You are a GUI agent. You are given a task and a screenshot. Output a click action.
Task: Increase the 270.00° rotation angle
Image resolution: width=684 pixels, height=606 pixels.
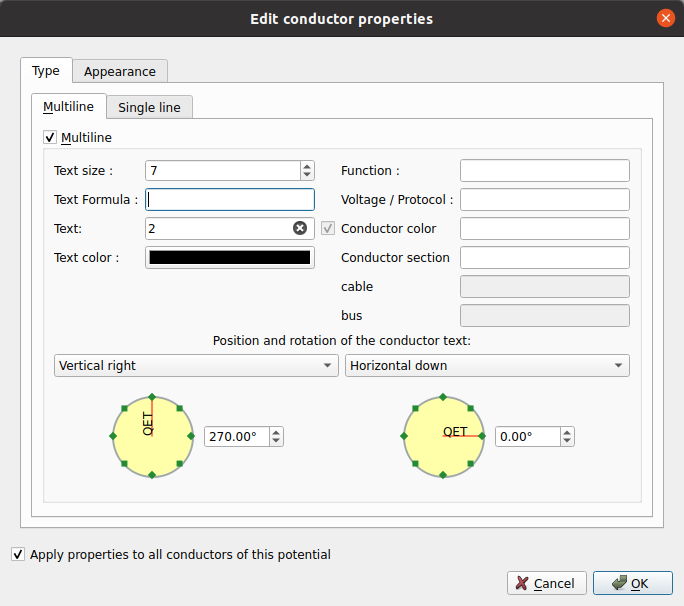click(x=276, y=432)
